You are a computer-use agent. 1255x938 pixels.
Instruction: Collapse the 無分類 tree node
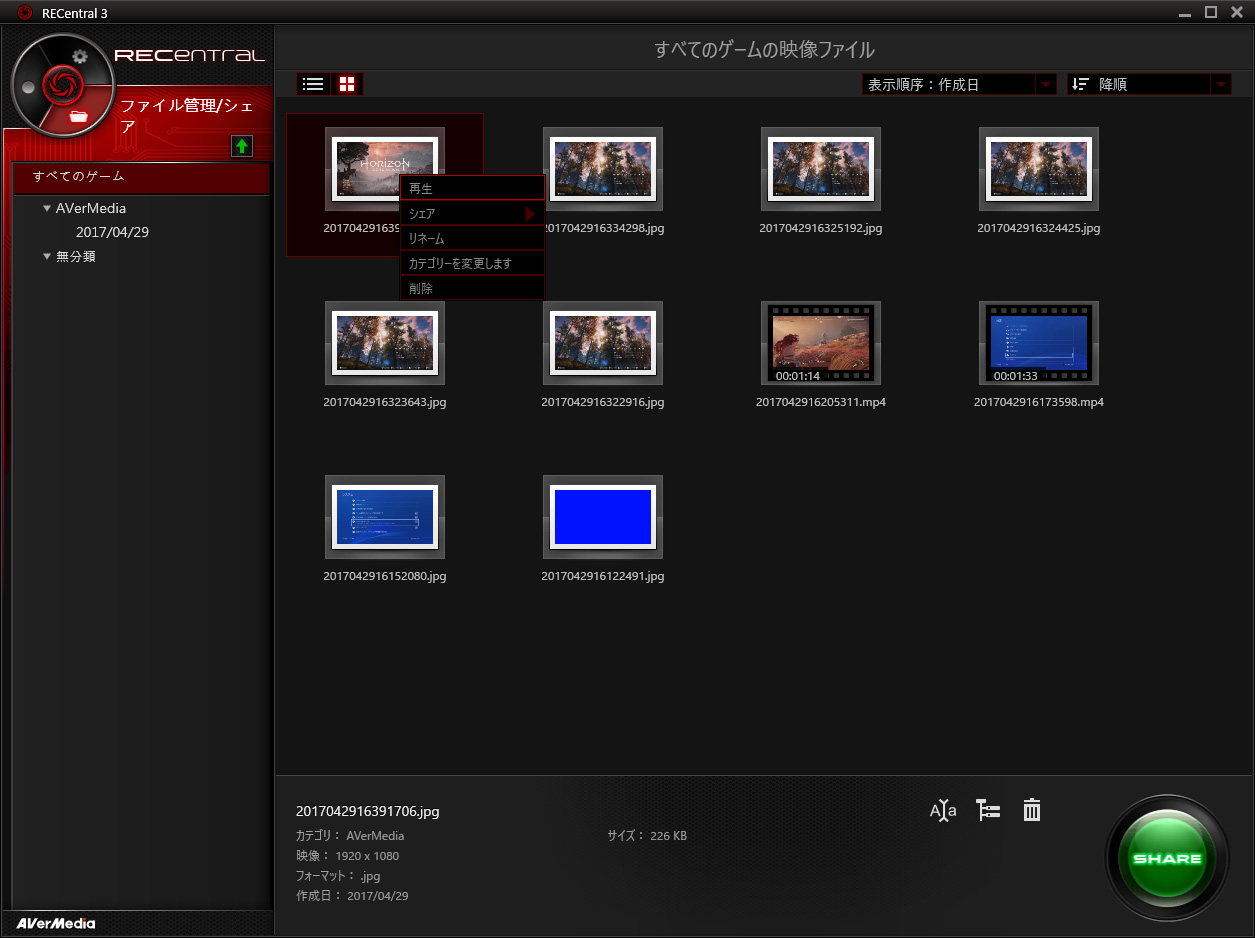point(47,257)
